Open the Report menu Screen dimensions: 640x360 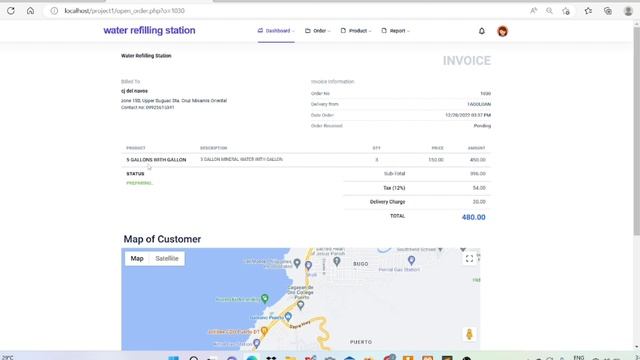coord(396,31)
